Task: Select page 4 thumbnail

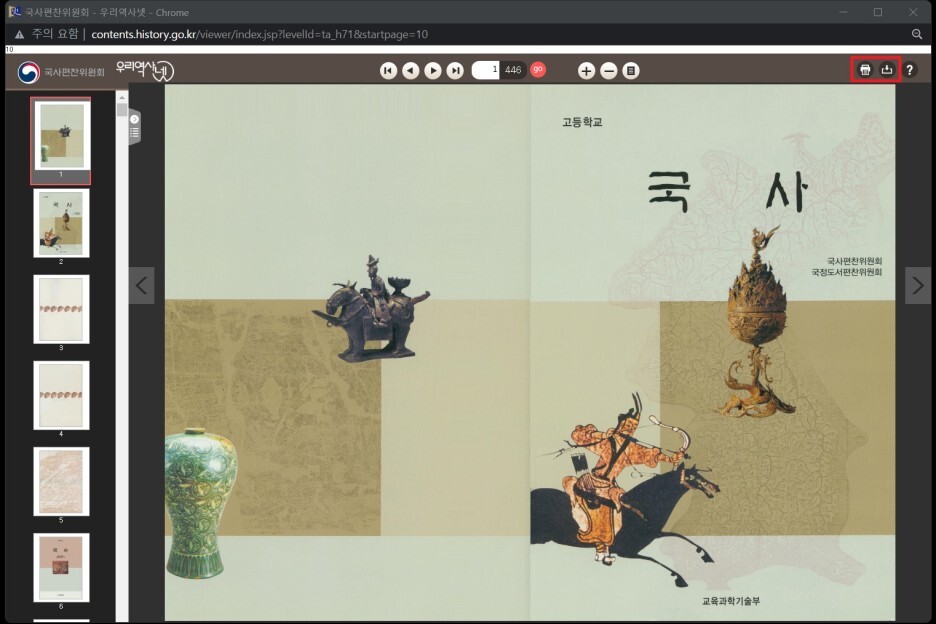Action: point(61,395)
